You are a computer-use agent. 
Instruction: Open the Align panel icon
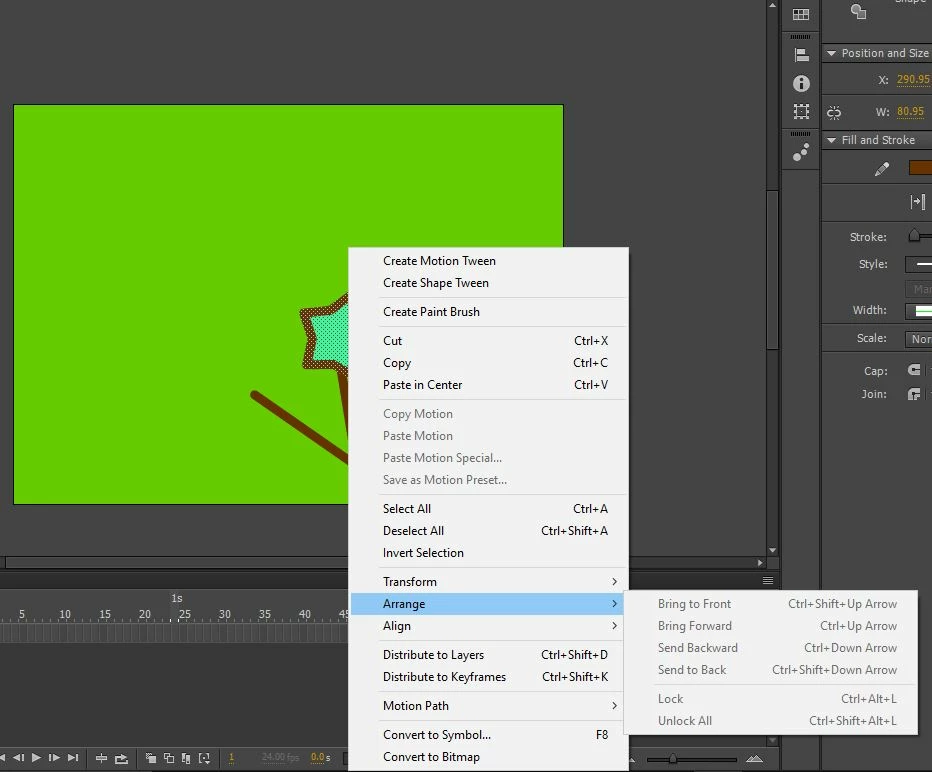(x=801, y=55)
